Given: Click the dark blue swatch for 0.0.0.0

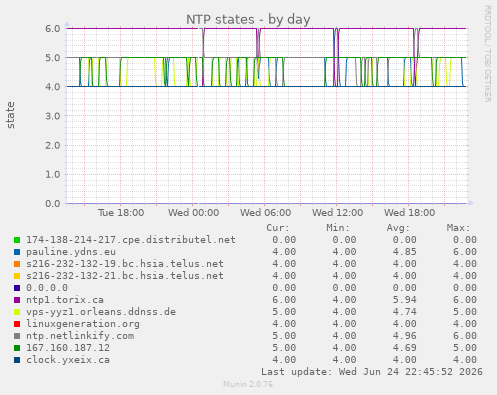Looking at the screenshot, I should pyautogui.click(x=17, y=288).
